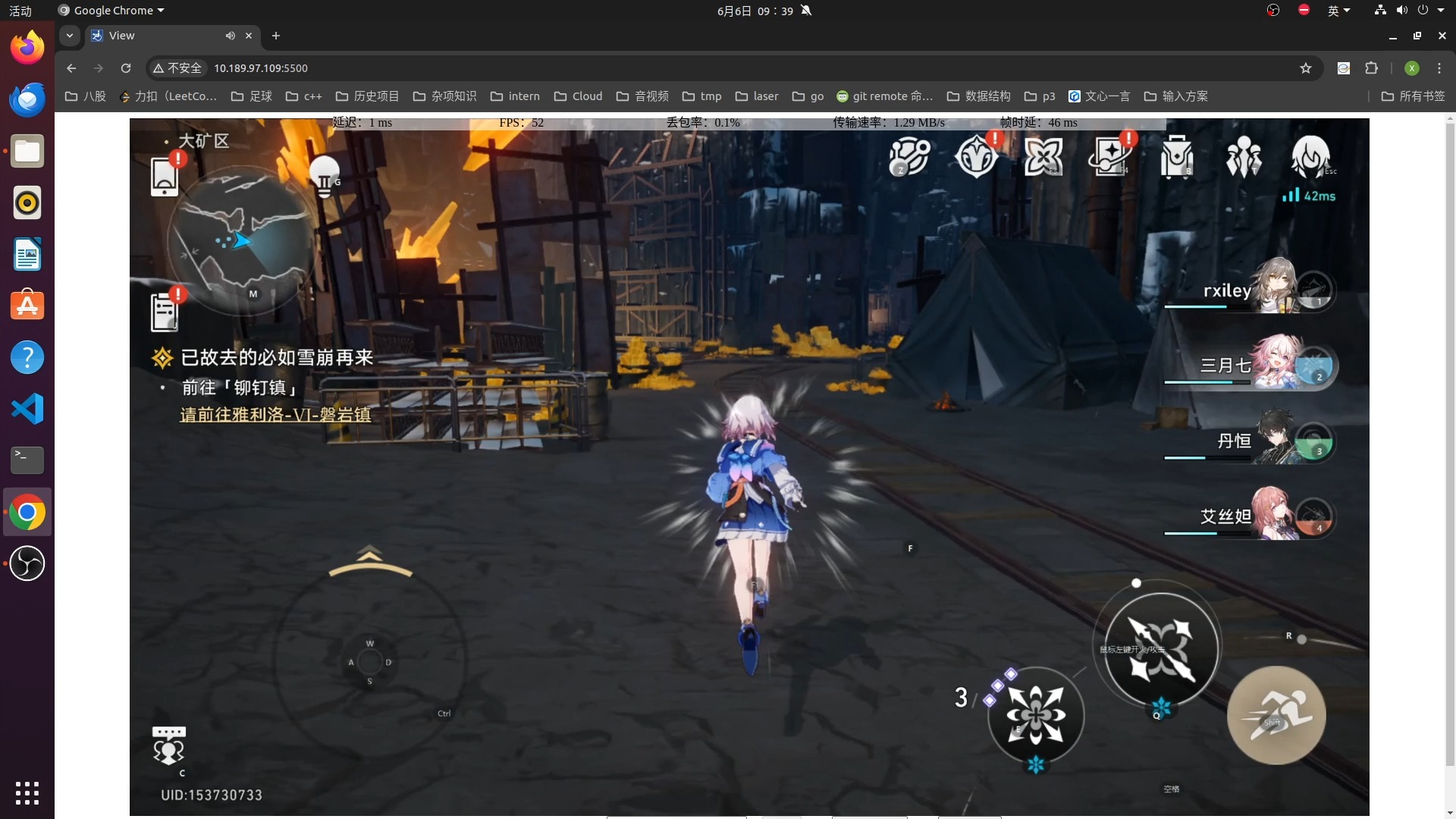Screen dimensions: 1456x819
Task: Show applications grid in dock
Action: 27,792
